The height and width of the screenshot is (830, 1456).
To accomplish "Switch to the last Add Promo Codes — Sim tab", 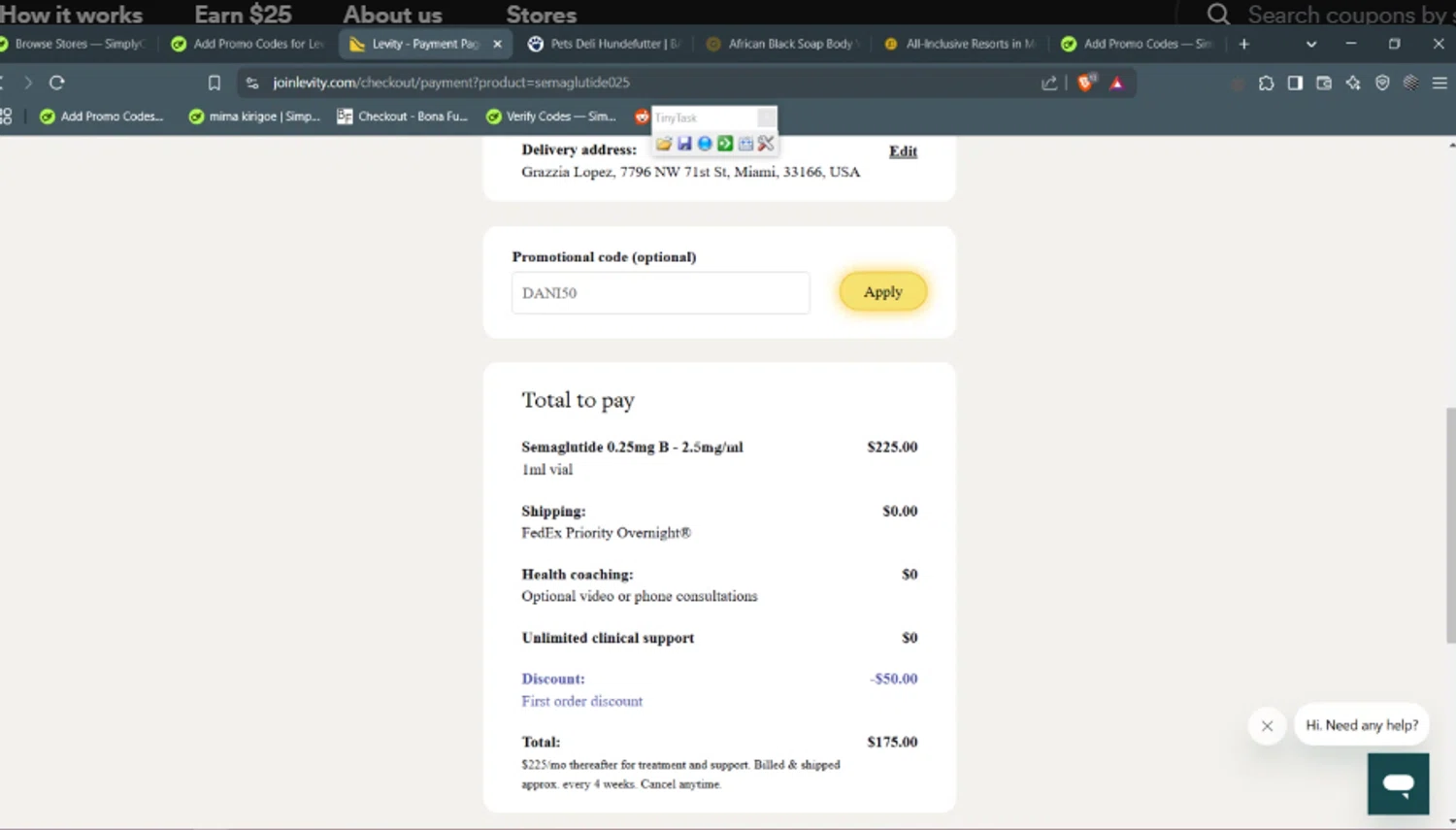I will coord(1140,44).
